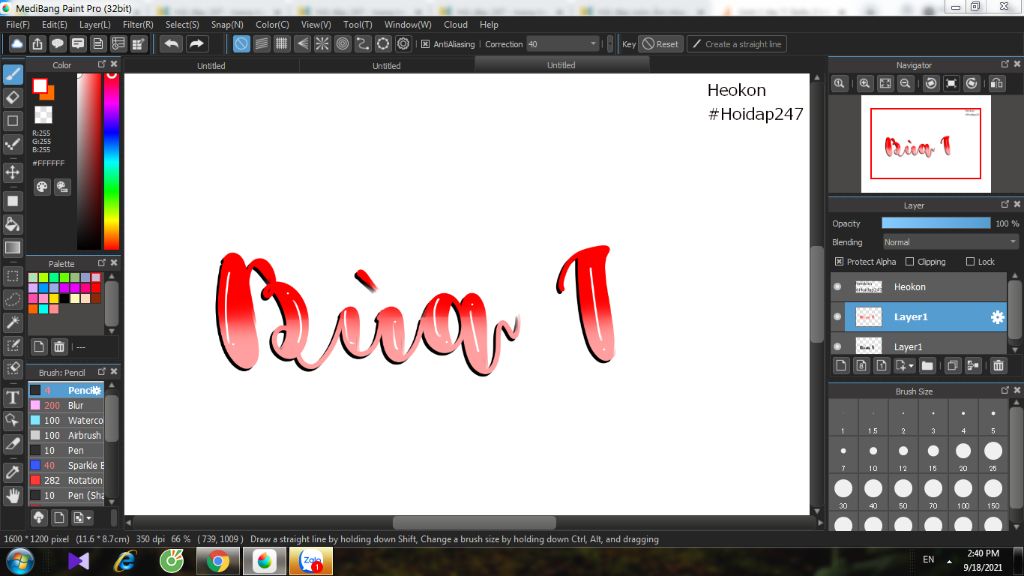This screenshot has width=1024, height=576.
Task: Enable the Clipping checkbox
Action: point(909,262)
